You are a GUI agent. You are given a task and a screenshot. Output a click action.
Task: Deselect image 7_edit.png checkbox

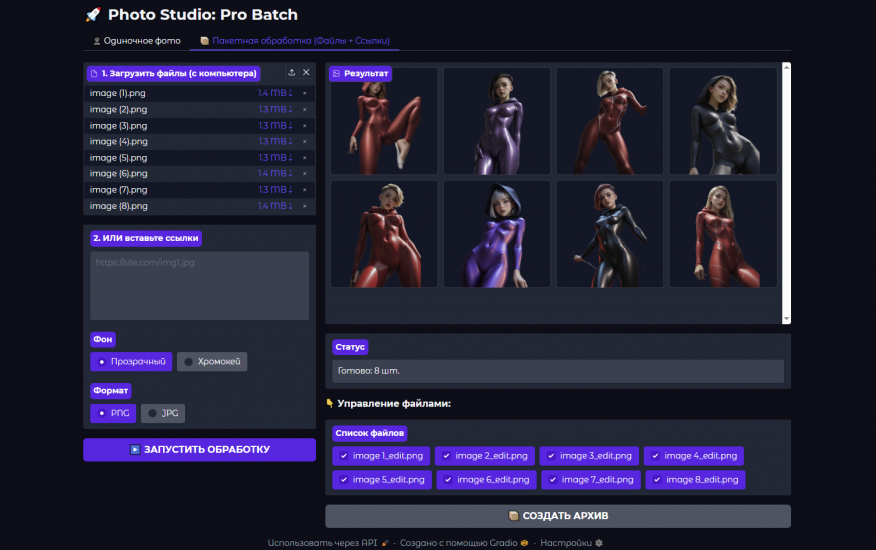point(552,480)
